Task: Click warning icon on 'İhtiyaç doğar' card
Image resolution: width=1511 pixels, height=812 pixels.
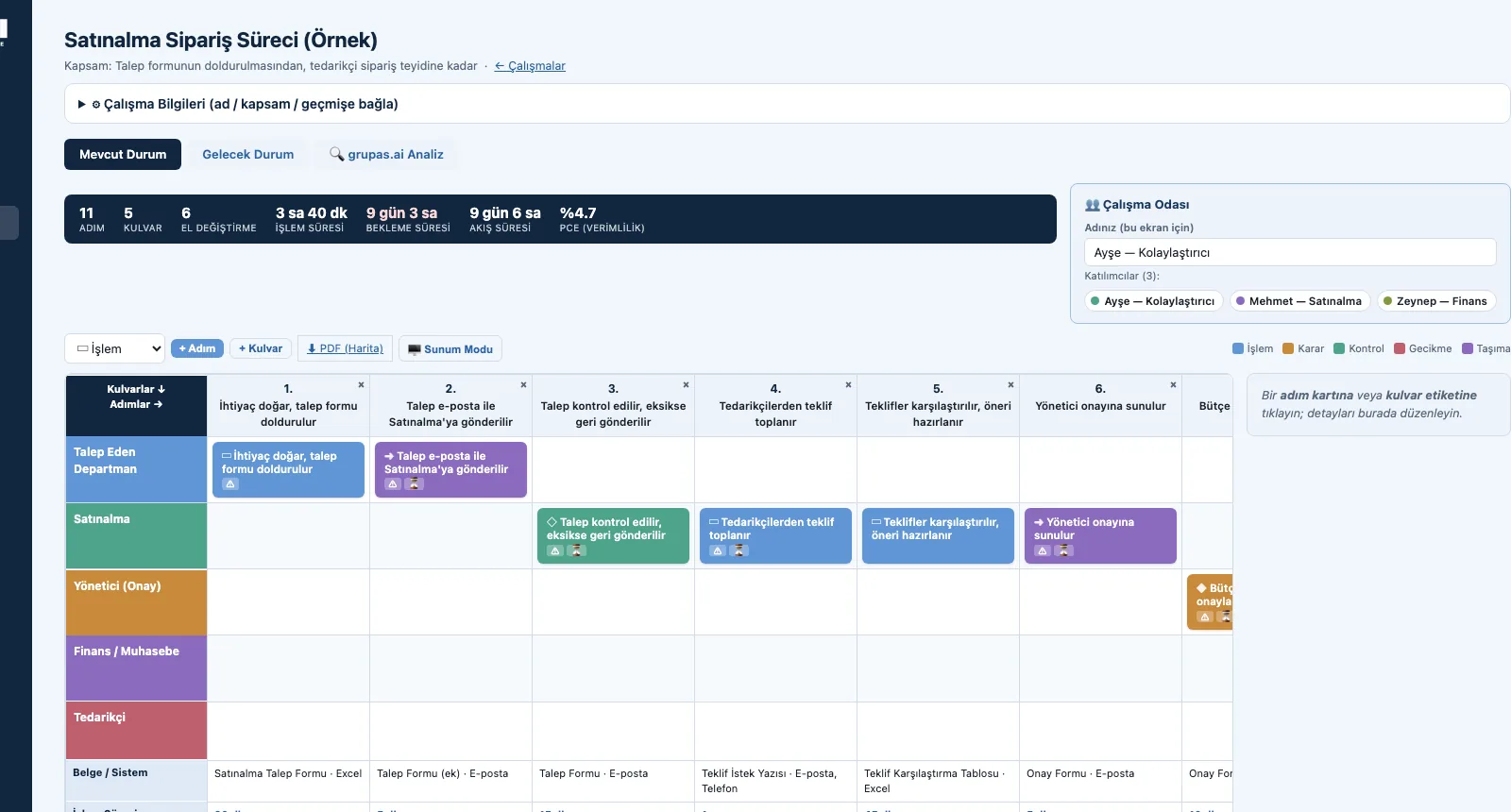Action: click(230, 484)
